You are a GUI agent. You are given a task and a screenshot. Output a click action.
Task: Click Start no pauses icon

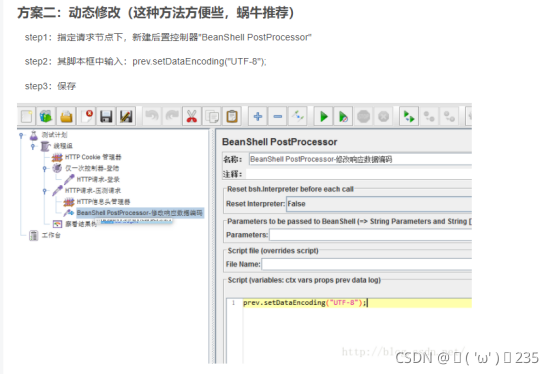coord(343,116)
